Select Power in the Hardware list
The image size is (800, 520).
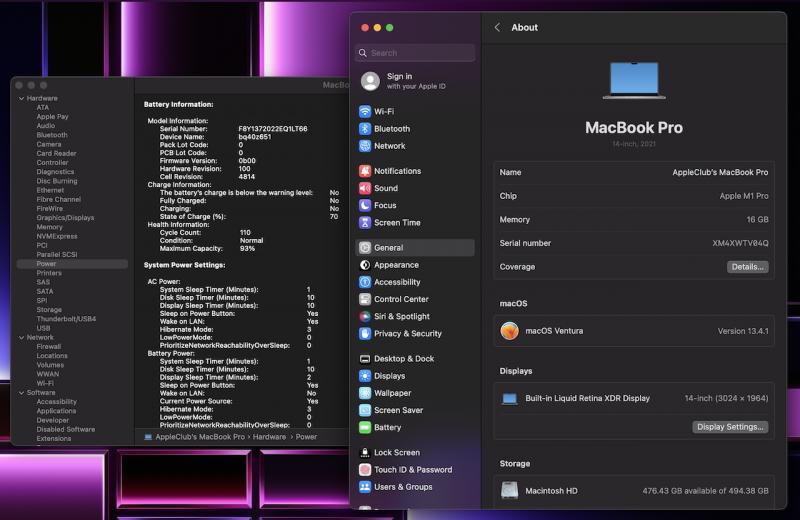pos(46,264)
